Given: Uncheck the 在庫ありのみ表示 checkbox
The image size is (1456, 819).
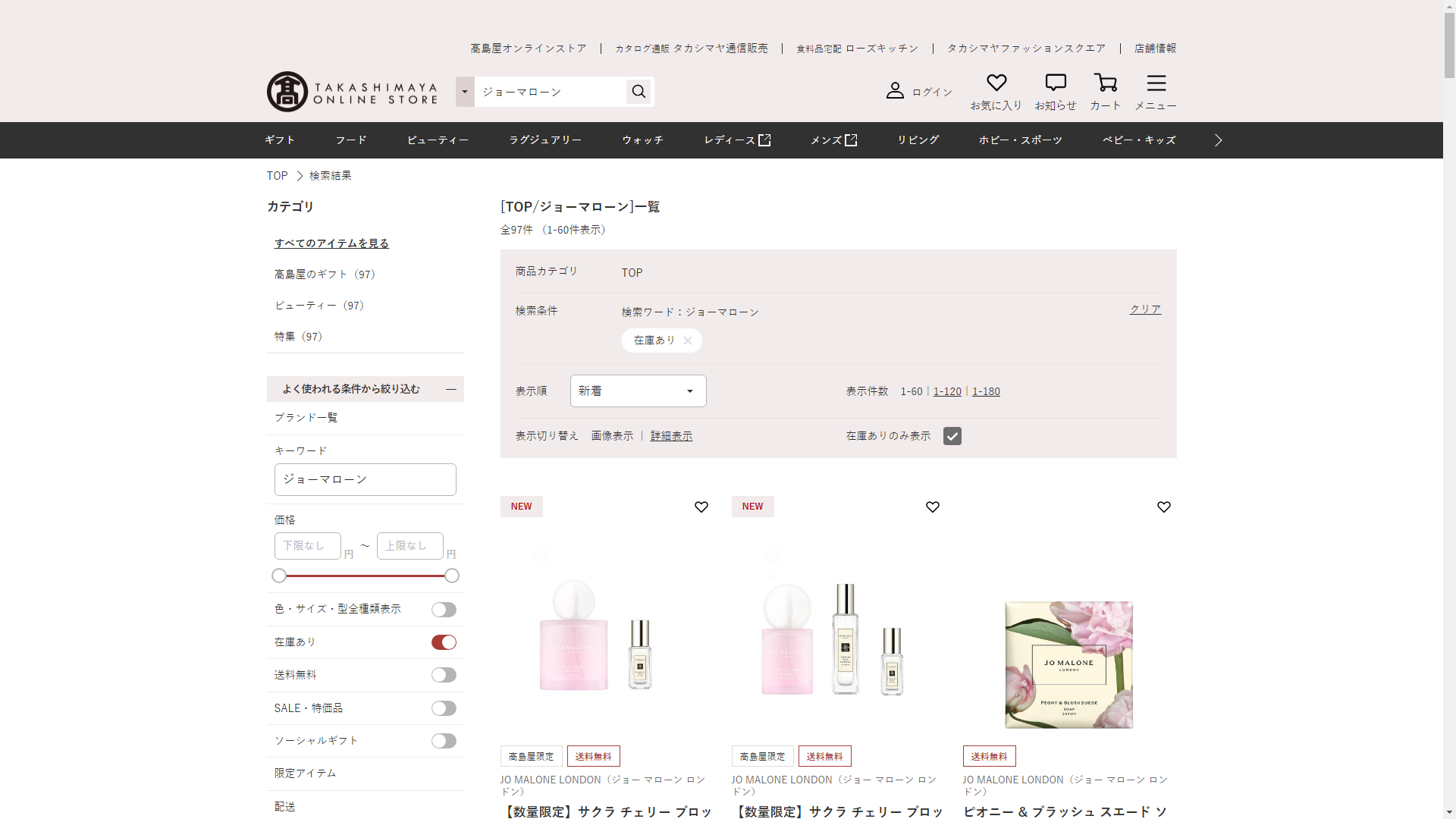Looking at the screenshot, I should click(x=952, y=436).
